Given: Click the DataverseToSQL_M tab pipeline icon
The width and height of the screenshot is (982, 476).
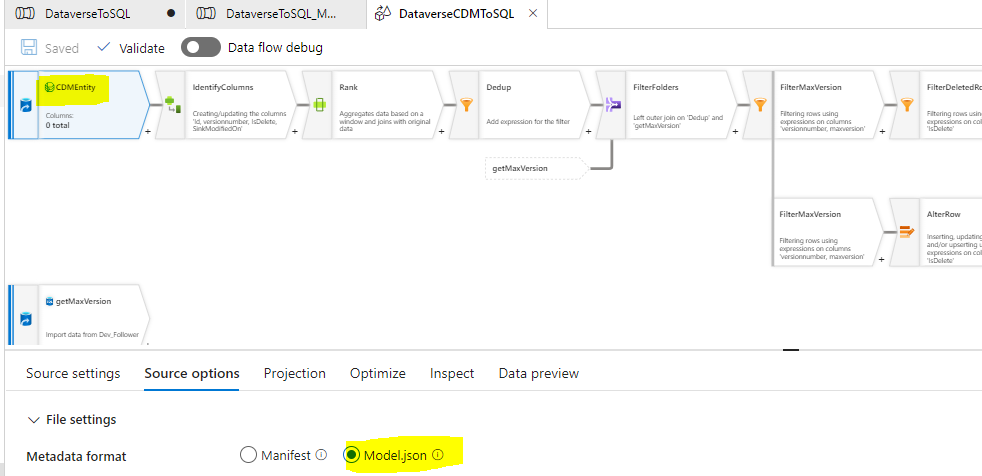Looking at the screenshot, I should pos(206,14).
